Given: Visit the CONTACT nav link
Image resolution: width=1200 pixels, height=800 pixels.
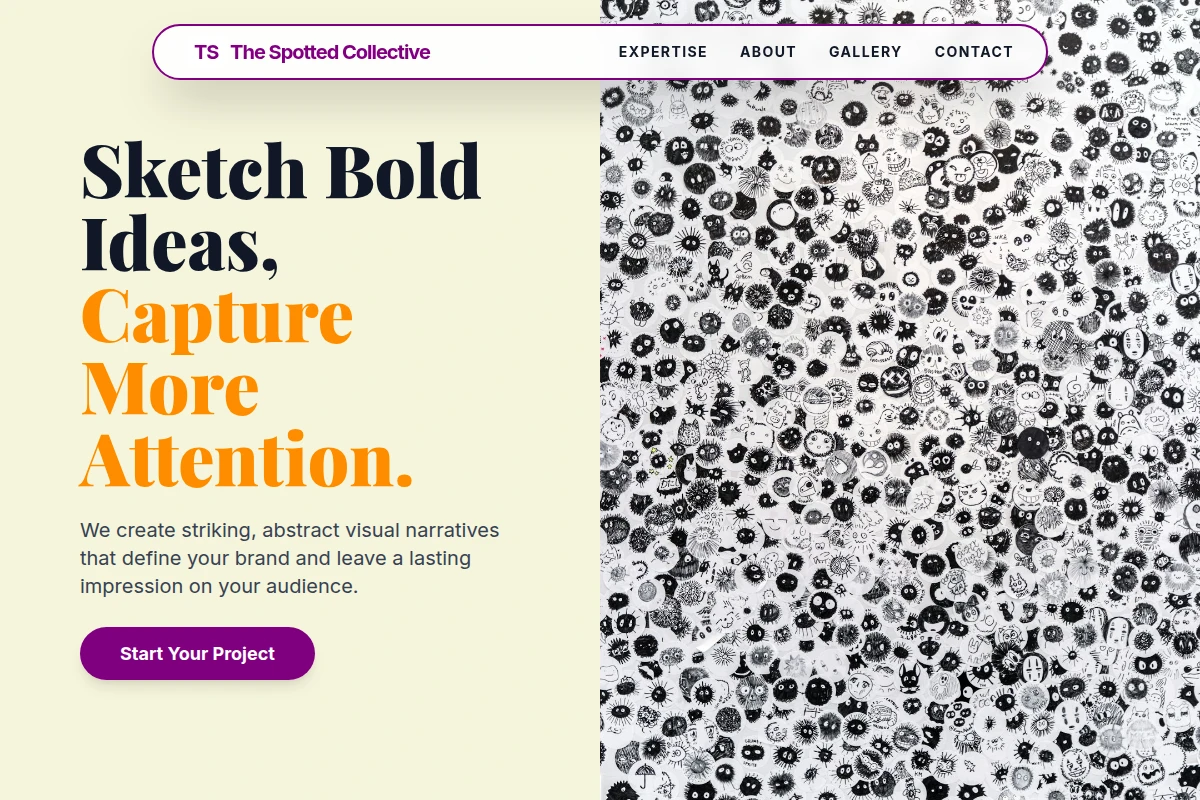Looking at the screenshot, I should pos(974,52).
